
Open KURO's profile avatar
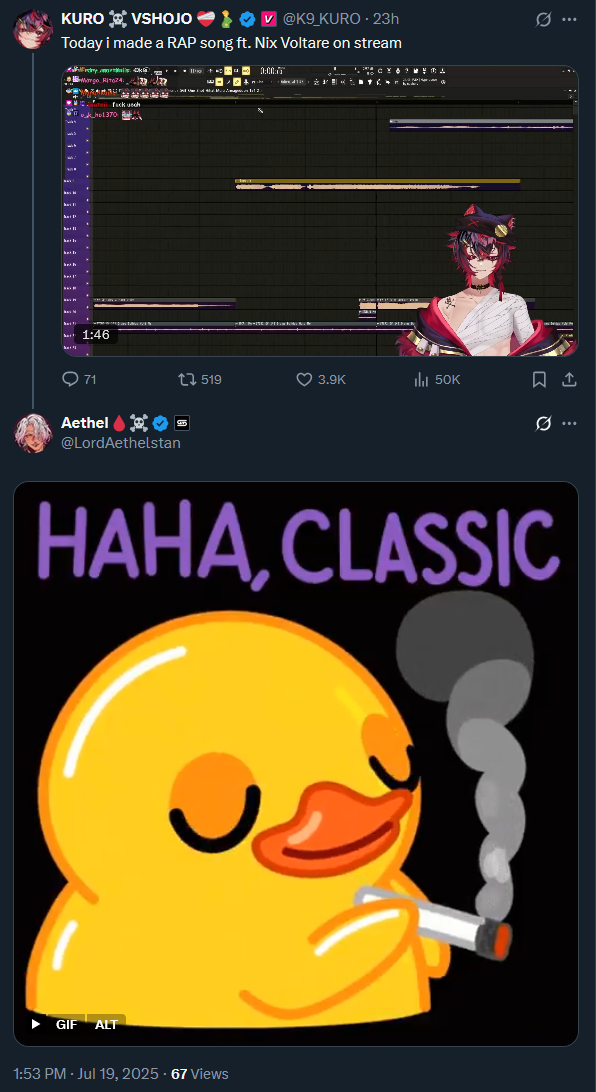pos(33,29)
